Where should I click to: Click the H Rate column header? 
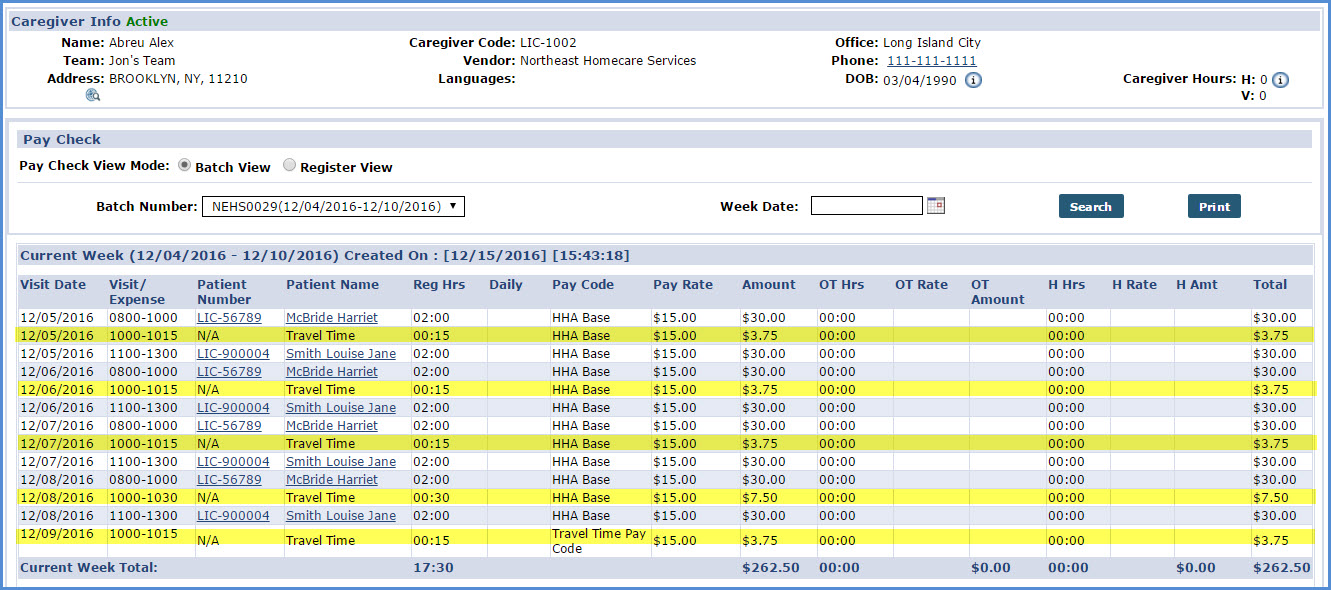click(1134, 285)
